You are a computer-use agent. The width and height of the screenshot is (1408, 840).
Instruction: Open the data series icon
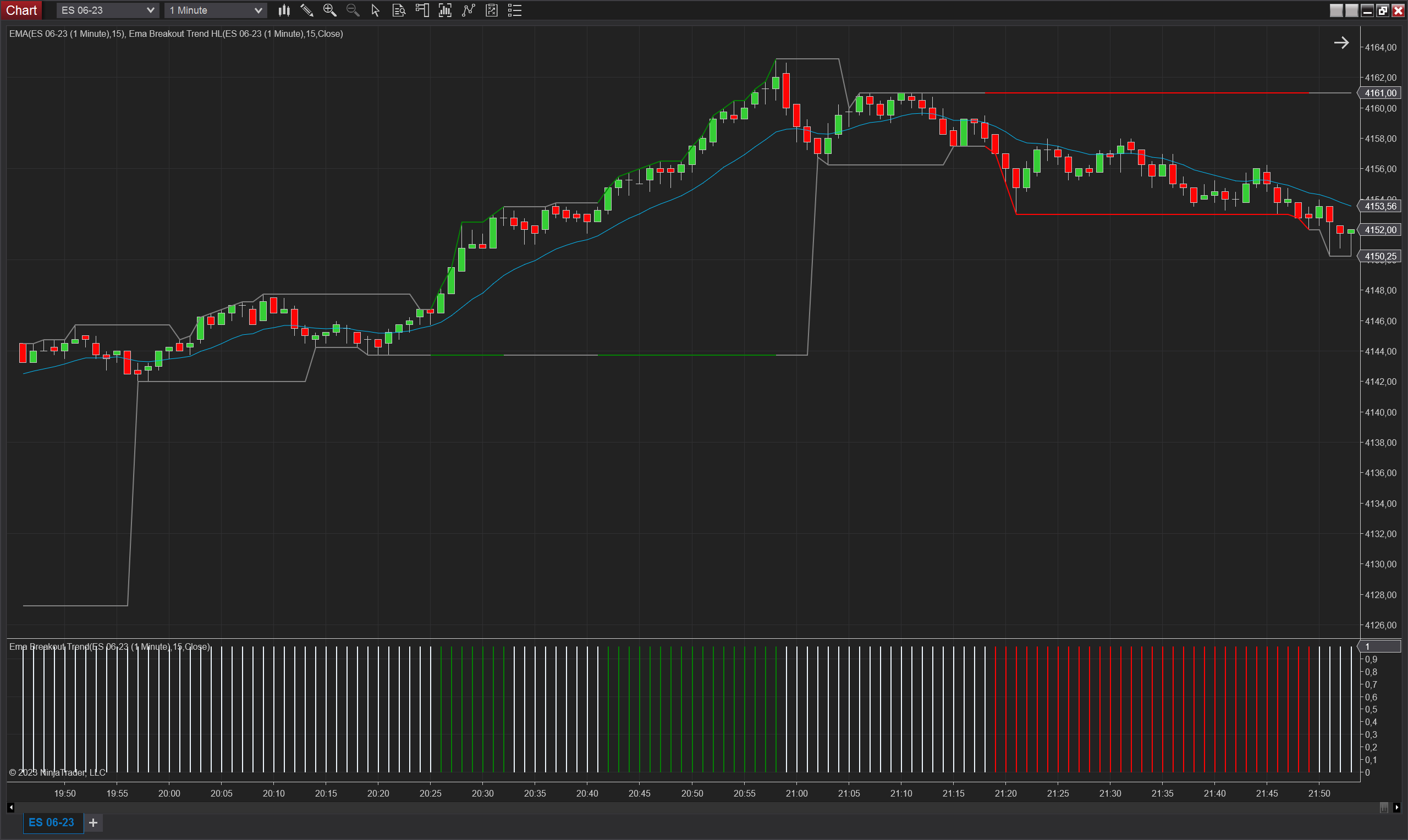click(x=445, y=10)
